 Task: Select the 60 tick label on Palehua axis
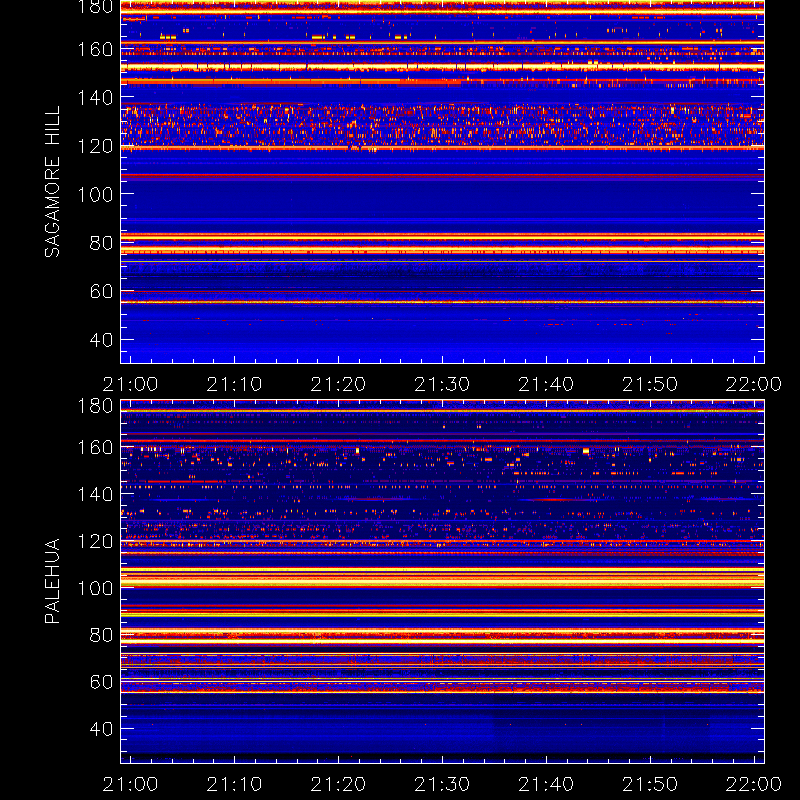pyautogui.click(x=102, y=682)
